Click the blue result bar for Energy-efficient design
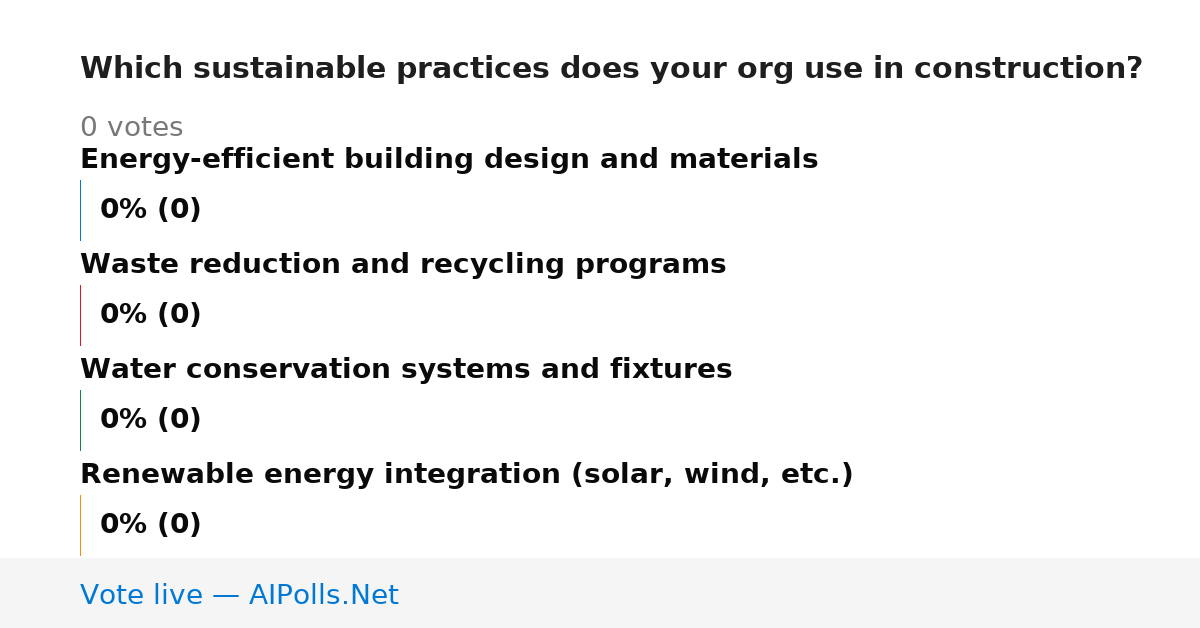This screenshot has height=628, width=1200. (80, 210)
